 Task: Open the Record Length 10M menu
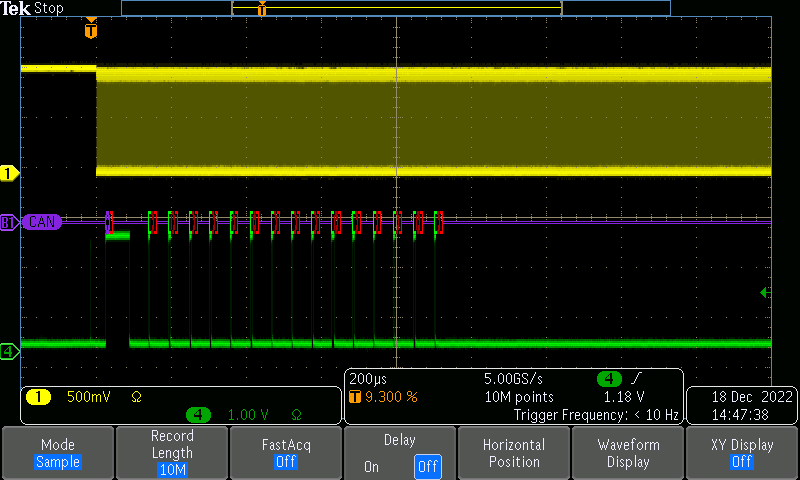(x=172, y=452)
